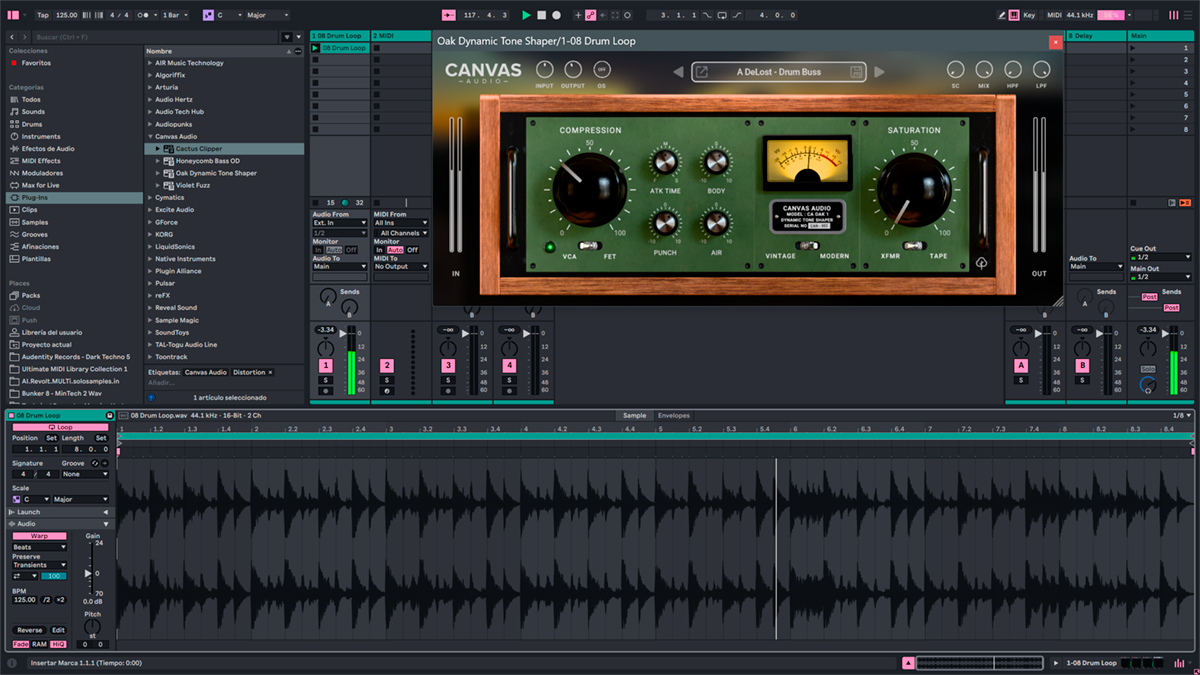Click the Groove hot-swap icon in clip view
This screenshot has width=1200, height=675.
pyautogui.click(x=95, y=463)
